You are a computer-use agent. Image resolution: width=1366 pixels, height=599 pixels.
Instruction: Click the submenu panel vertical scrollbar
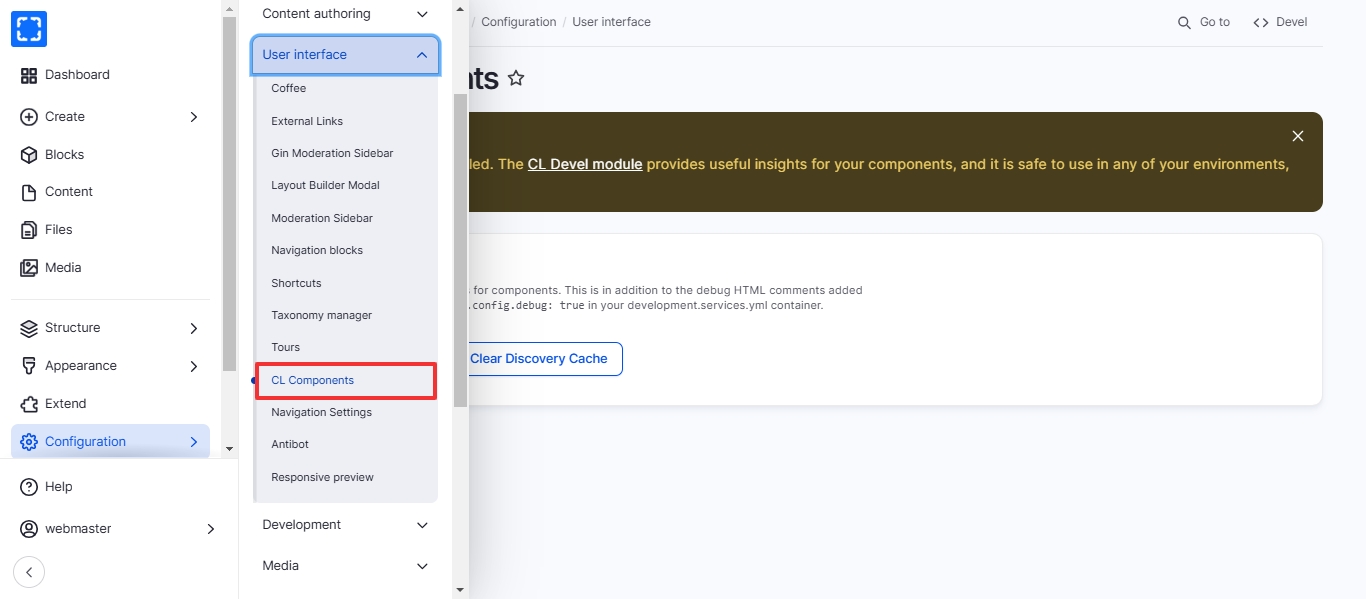pos(460,250)
